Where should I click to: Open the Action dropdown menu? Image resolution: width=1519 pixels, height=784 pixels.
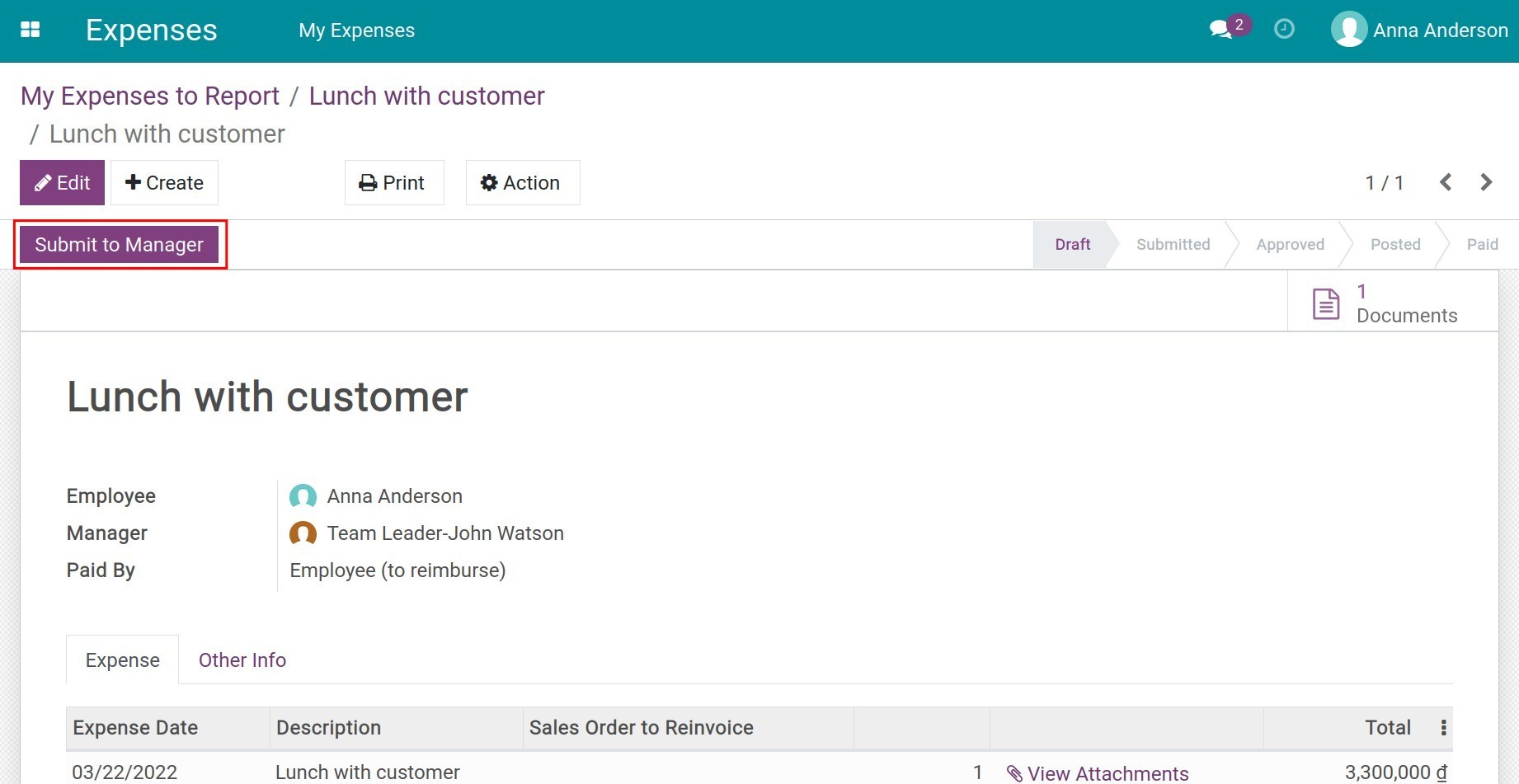pos(522,182)
